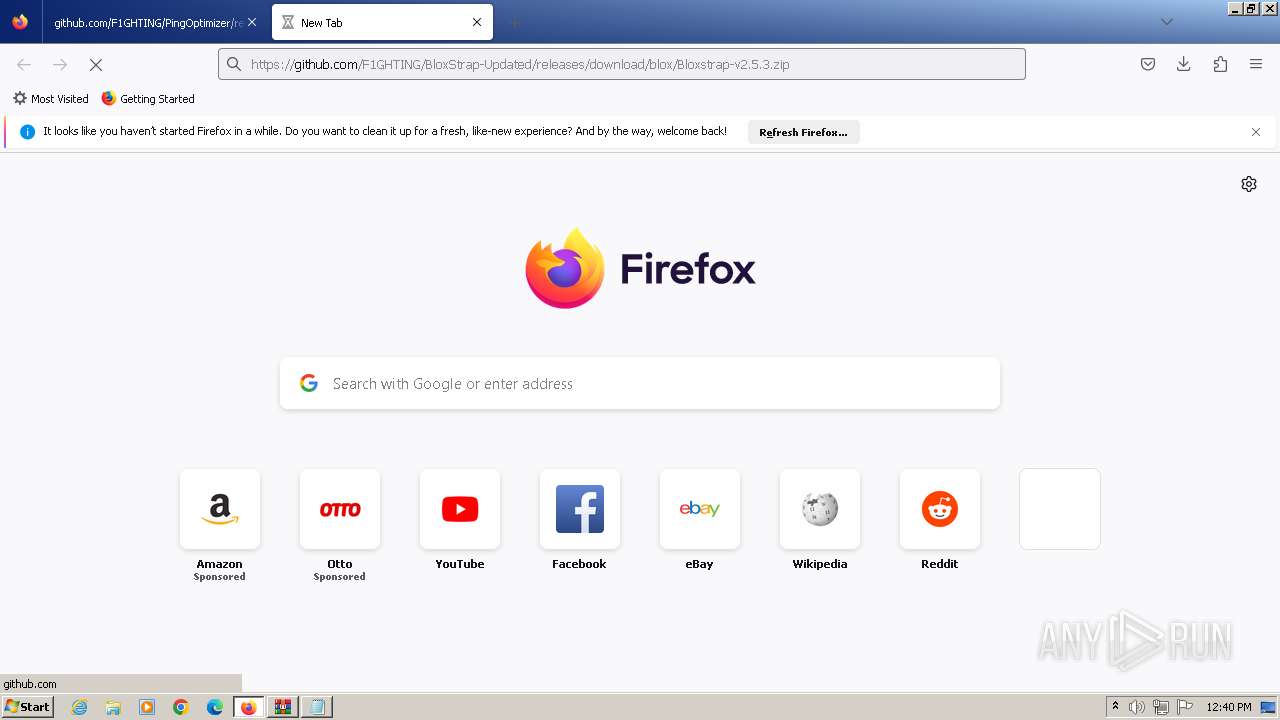Open the network tray icon
The height and width of the screenshot is (720, 1280).
click(1161, 707)
